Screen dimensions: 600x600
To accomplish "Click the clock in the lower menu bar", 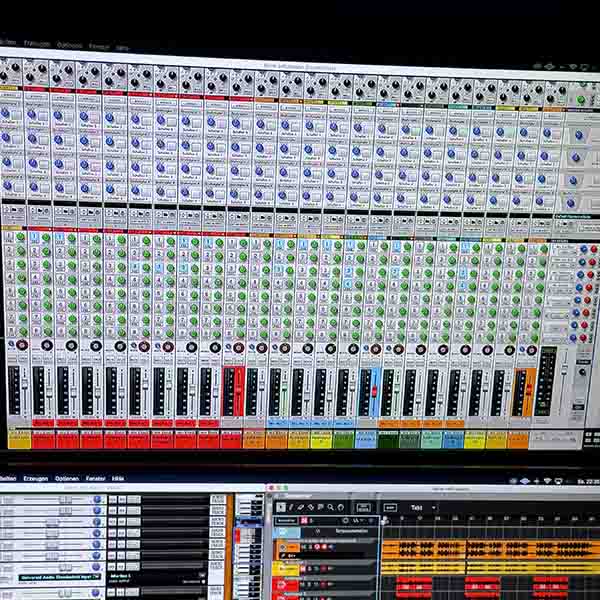I will tap(589, 481).
